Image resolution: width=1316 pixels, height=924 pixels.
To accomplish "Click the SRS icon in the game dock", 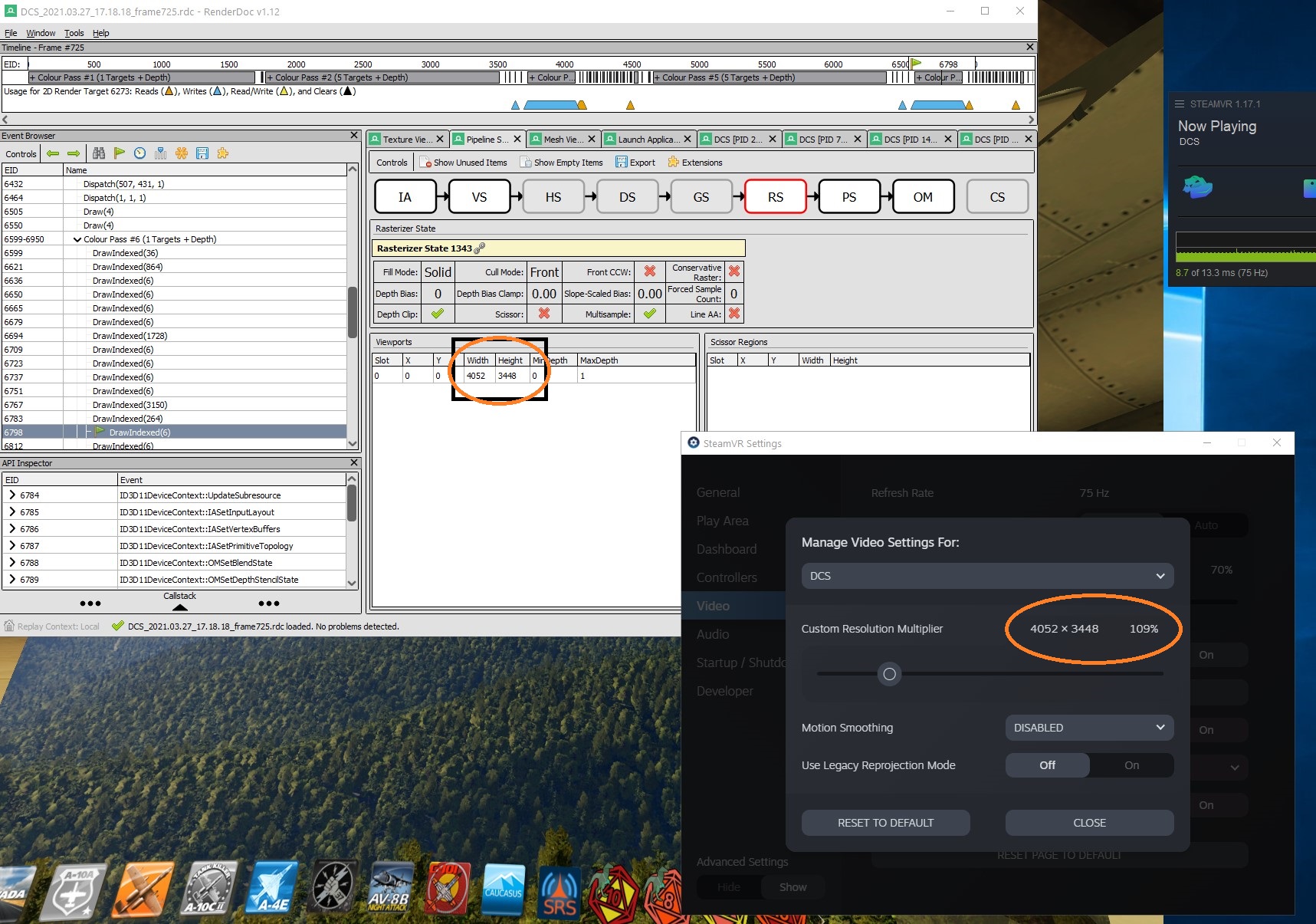I will click(560, 893).
